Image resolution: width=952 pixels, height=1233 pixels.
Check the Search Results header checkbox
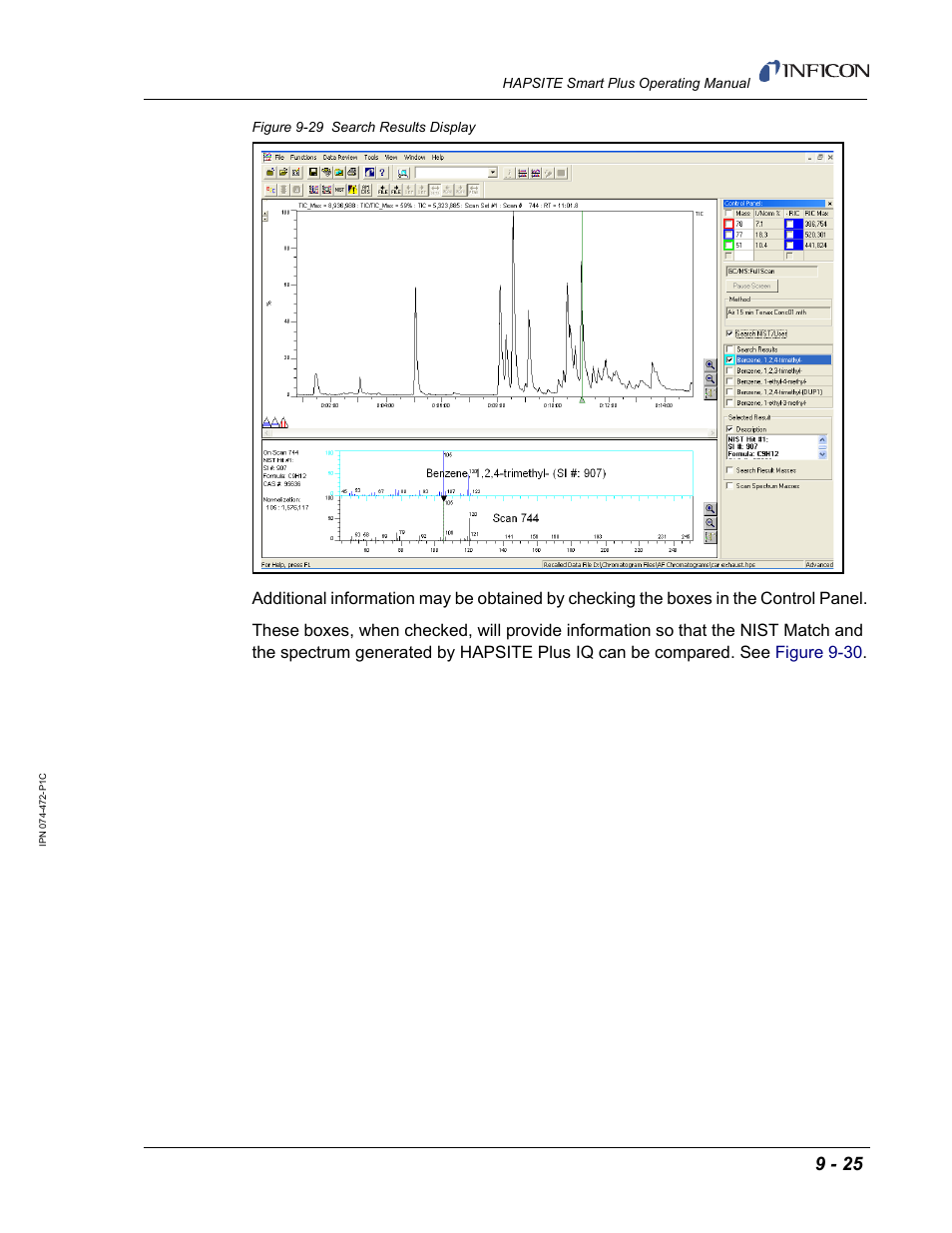click(x=729, y=349)
